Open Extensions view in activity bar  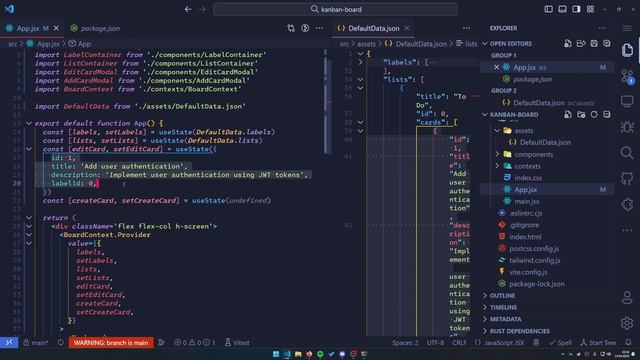click(627, 204)
